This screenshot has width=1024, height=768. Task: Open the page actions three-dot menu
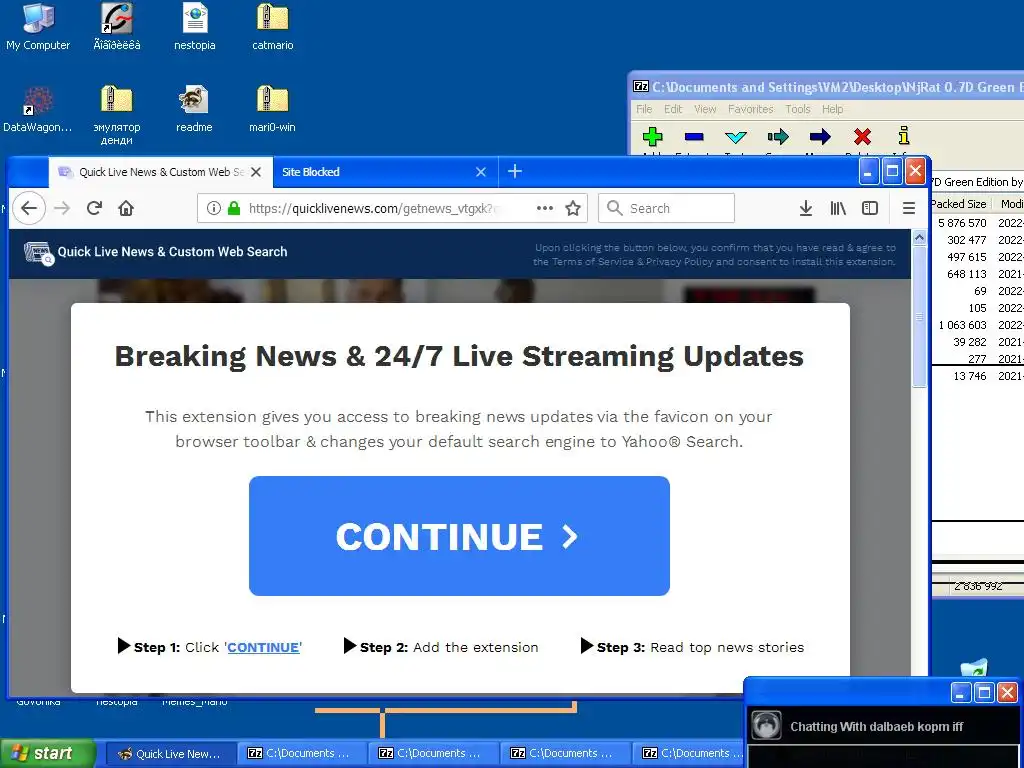click(545, 208)
